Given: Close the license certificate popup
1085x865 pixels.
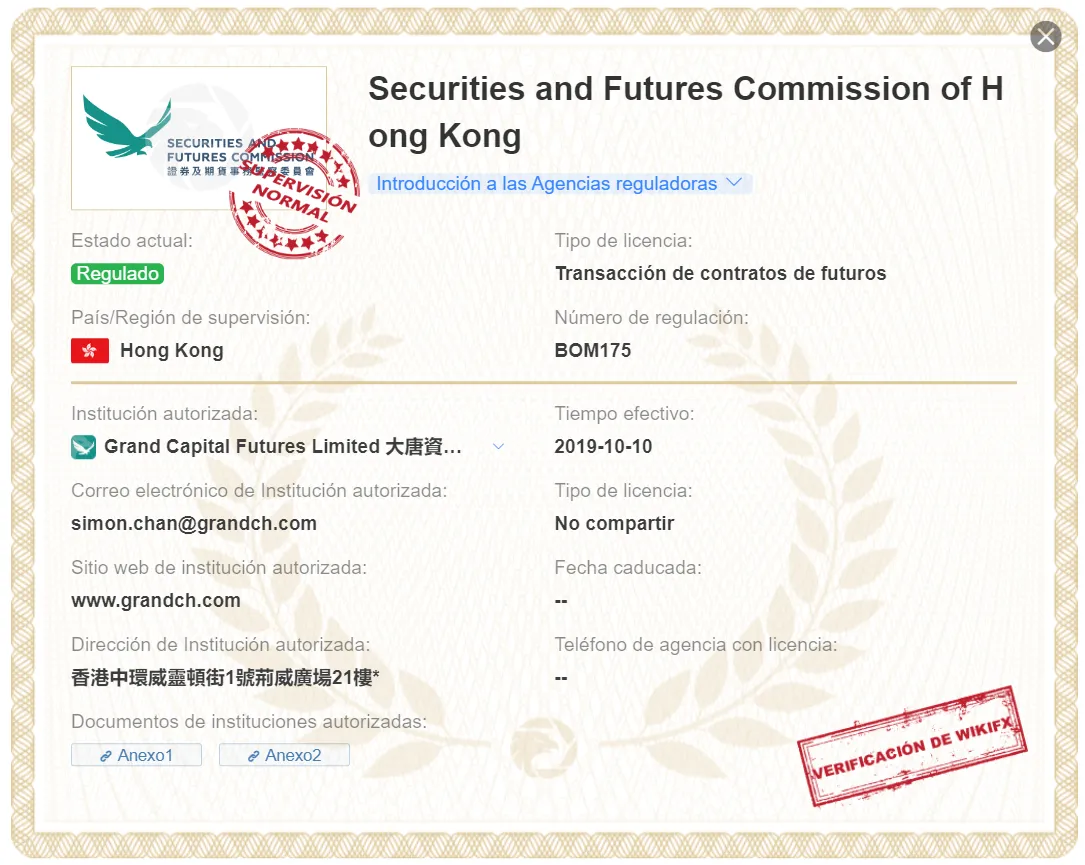Looking at the screenshot, I should pos(1046,37).
